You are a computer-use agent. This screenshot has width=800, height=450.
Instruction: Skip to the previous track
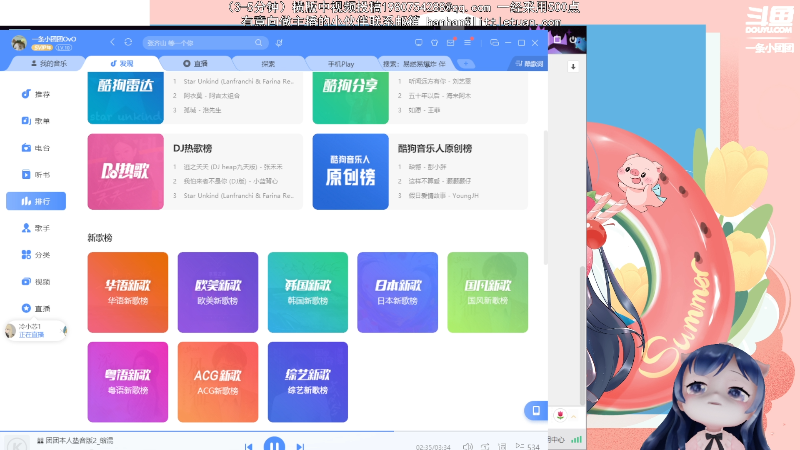pos(248,446)
